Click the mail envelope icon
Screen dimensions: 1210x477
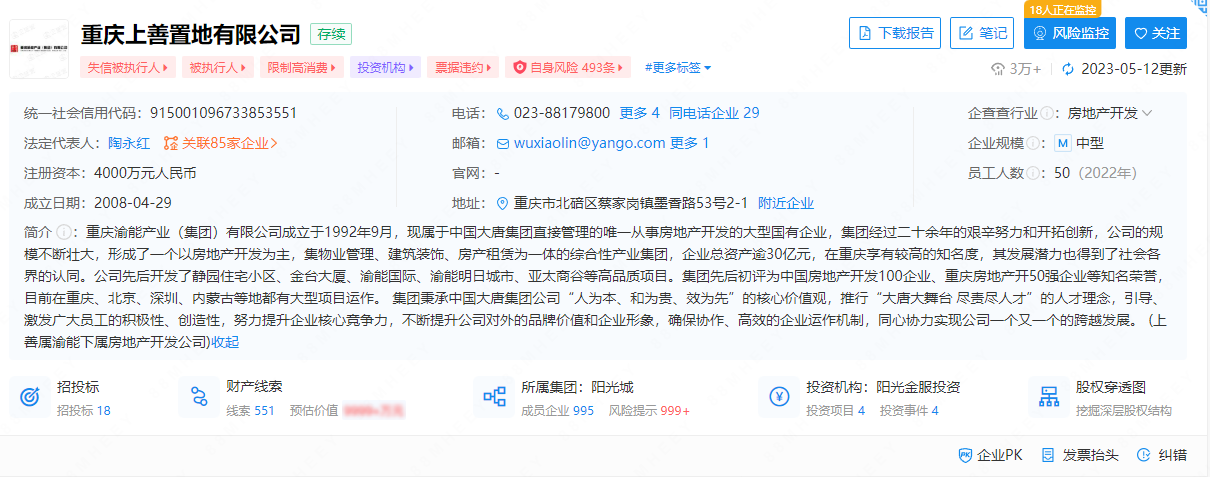(x=504, y=143)
